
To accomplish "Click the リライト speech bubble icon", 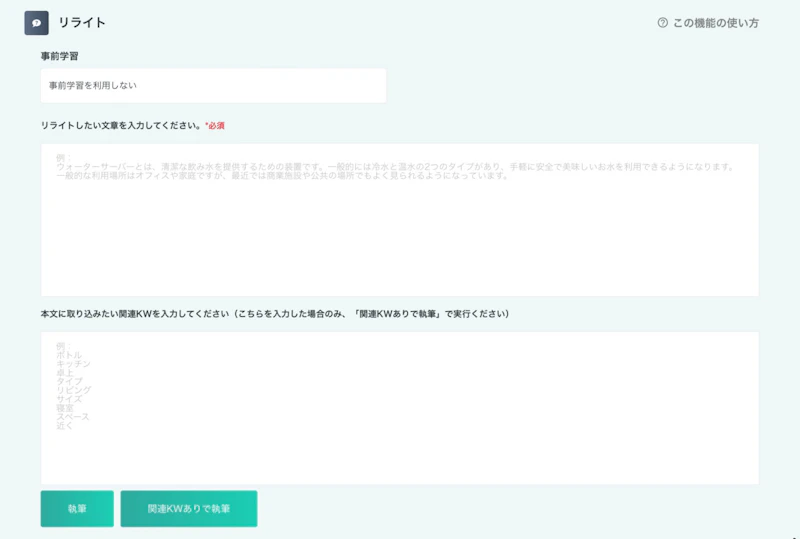I will coord(36,23).
